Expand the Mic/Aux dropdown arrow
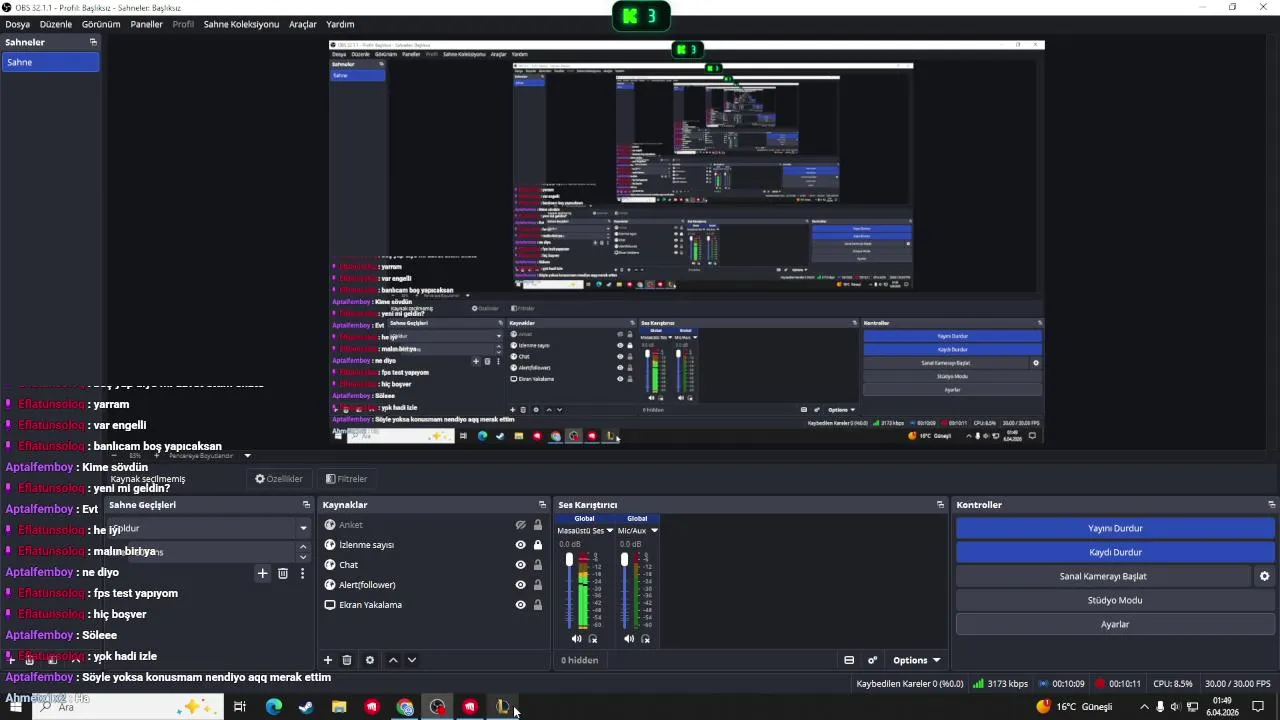1280x720 pixels. (x=654, y=531)
